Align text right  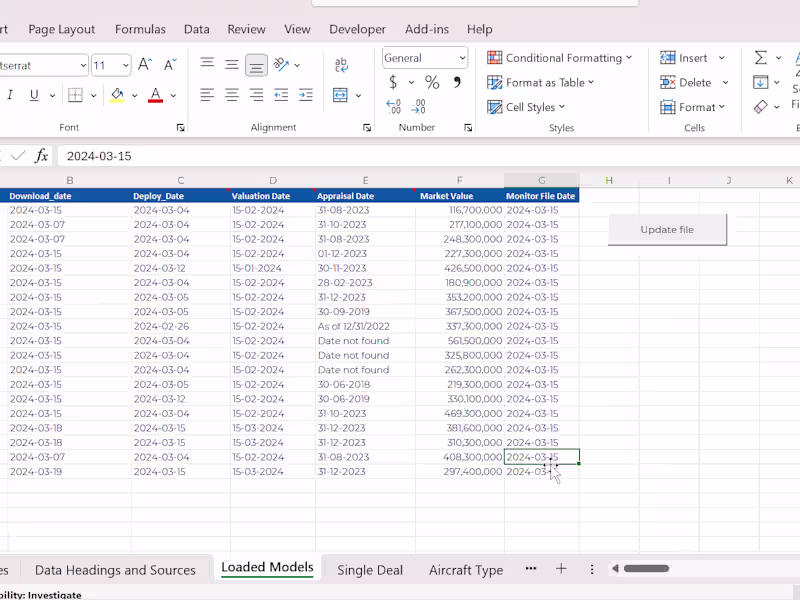[256, 95]
